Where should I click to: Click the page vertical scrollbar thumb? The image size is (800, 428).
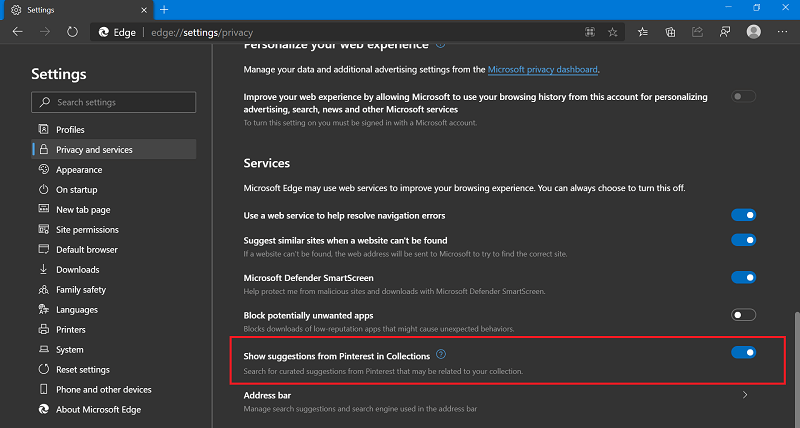click(797, 371)
